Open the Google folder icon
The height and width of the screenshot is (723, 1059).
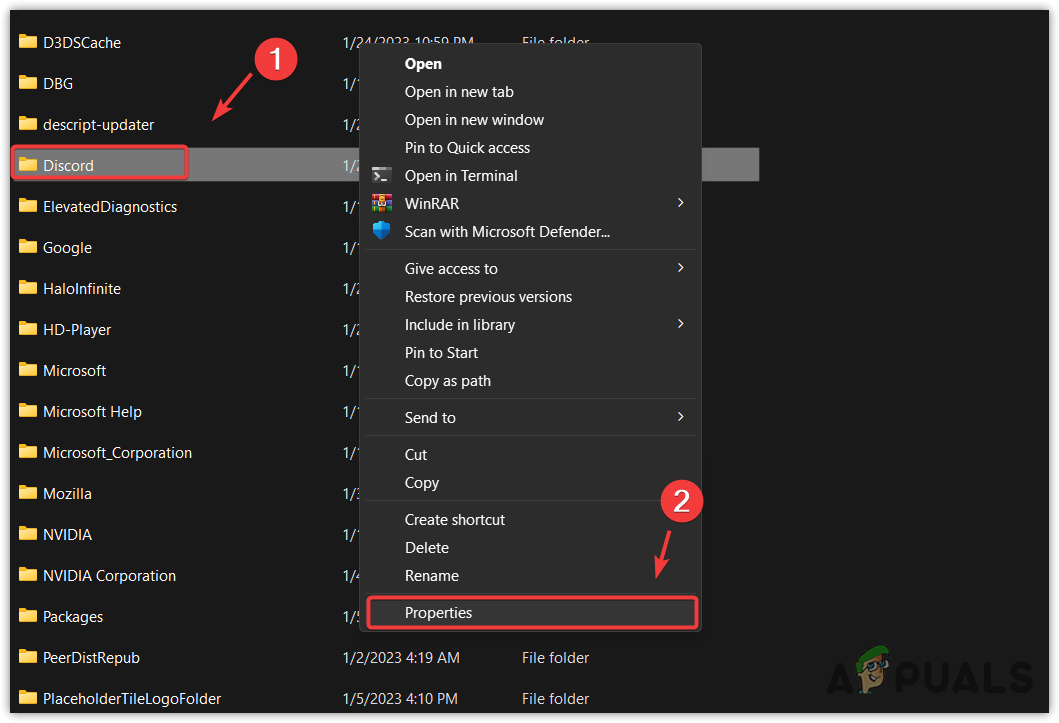pos(27,247)
